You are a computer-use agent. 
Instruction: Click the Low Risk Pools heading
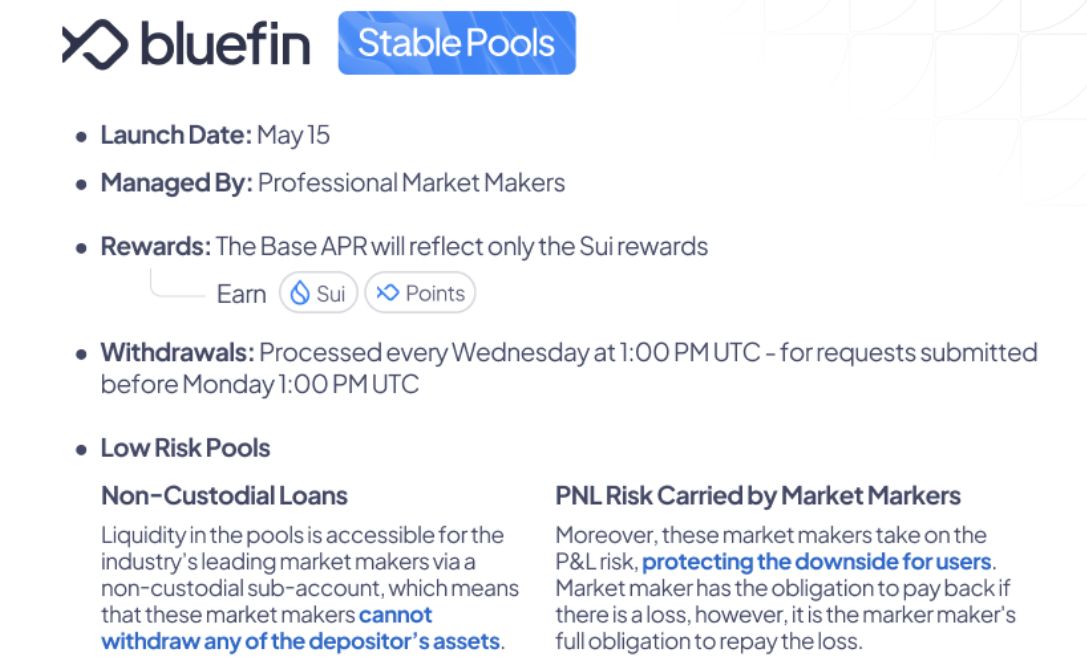coord(185,447)
